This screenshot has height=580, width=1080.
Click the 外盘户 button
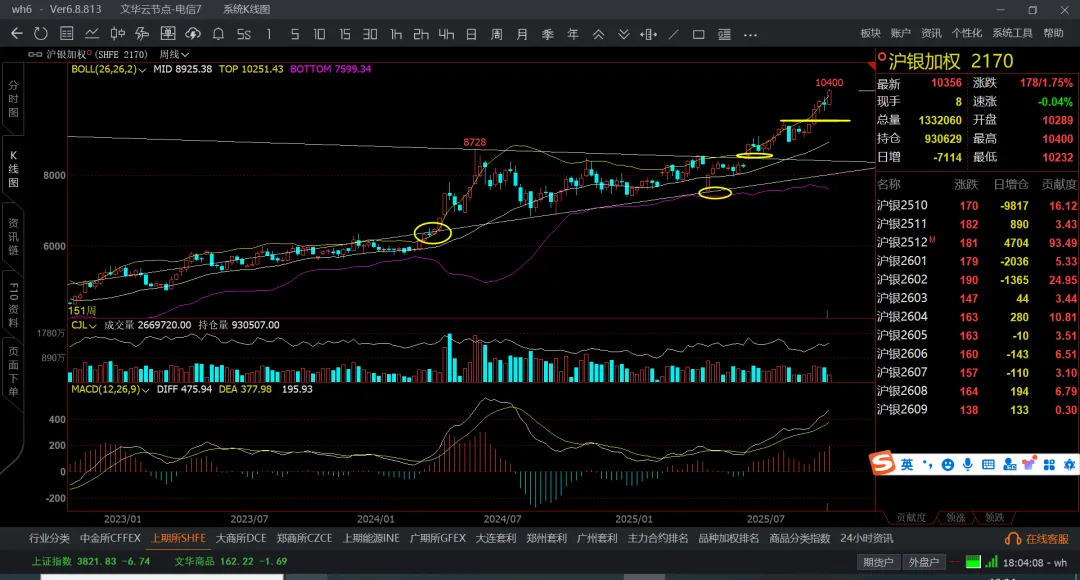click(924, 562)
